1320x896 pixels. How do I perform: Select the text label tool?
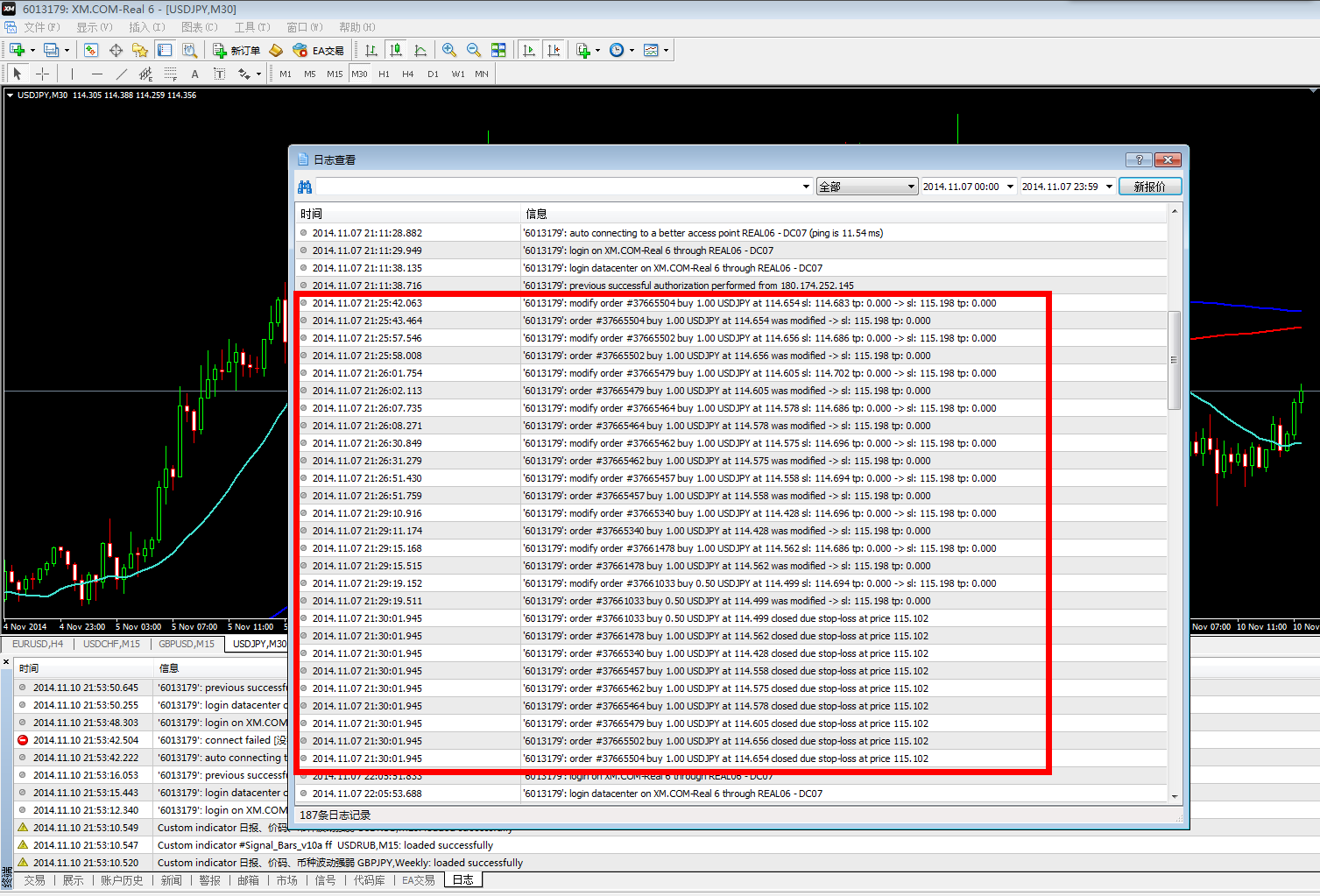coord(219,74)
